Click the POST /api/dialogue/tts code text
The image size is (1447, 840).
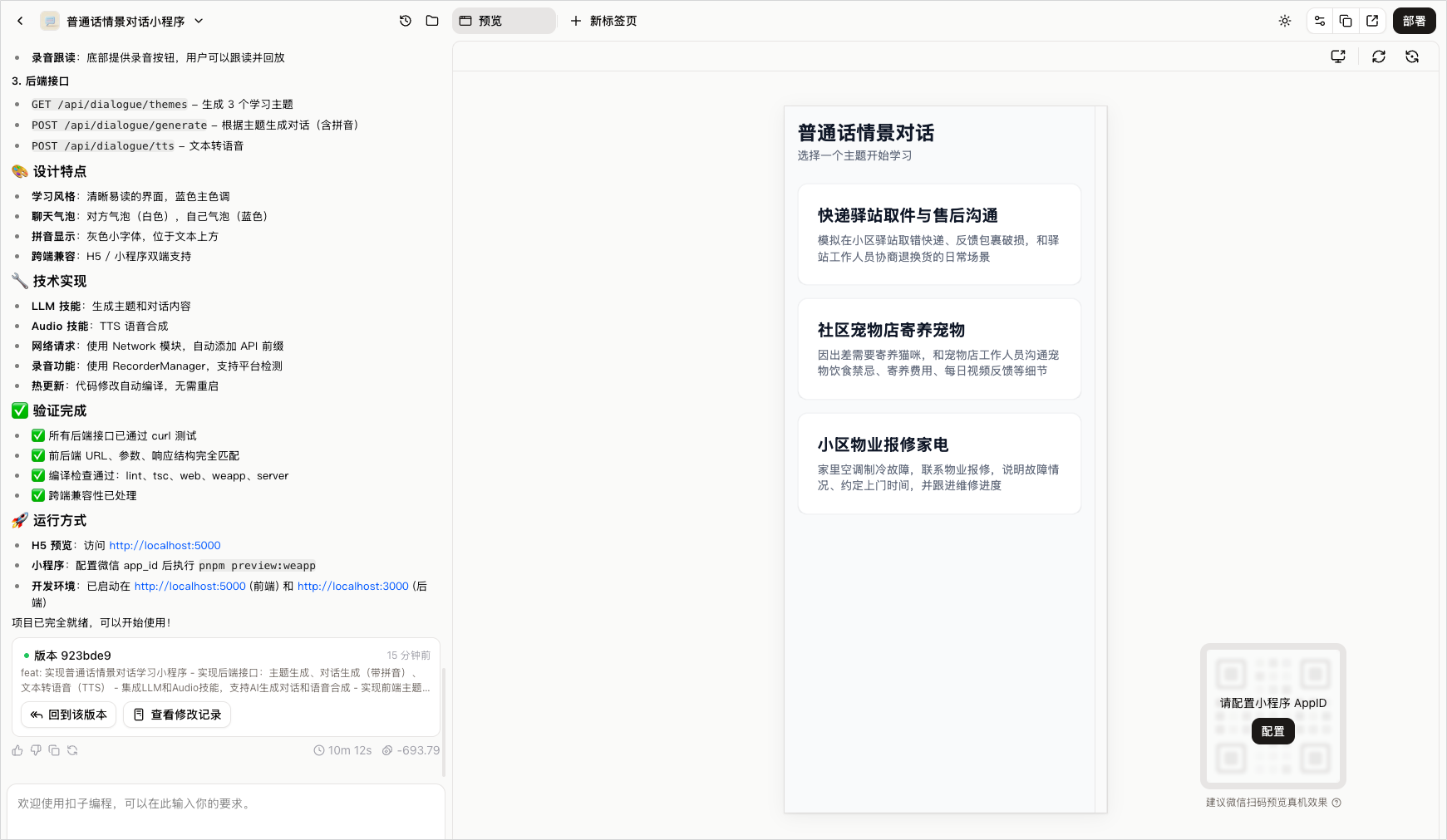coord(103,146)
